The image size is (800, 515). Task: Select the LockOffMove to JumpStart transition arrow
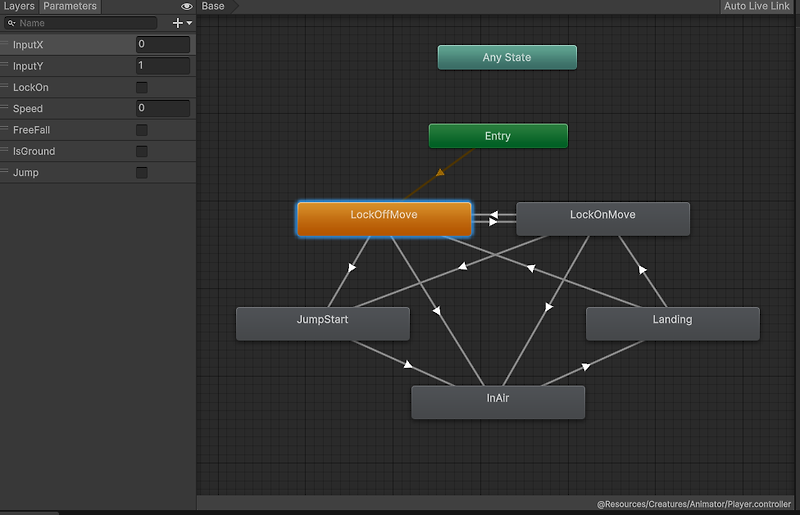click(x=352, y=267)
